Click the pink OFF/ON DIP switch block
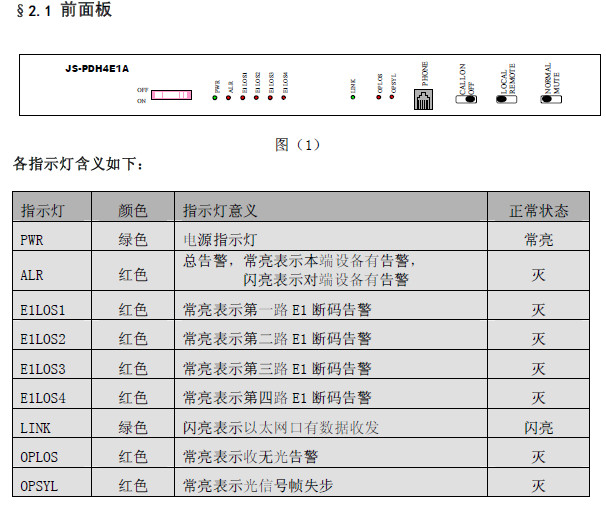 click(172, 95)
